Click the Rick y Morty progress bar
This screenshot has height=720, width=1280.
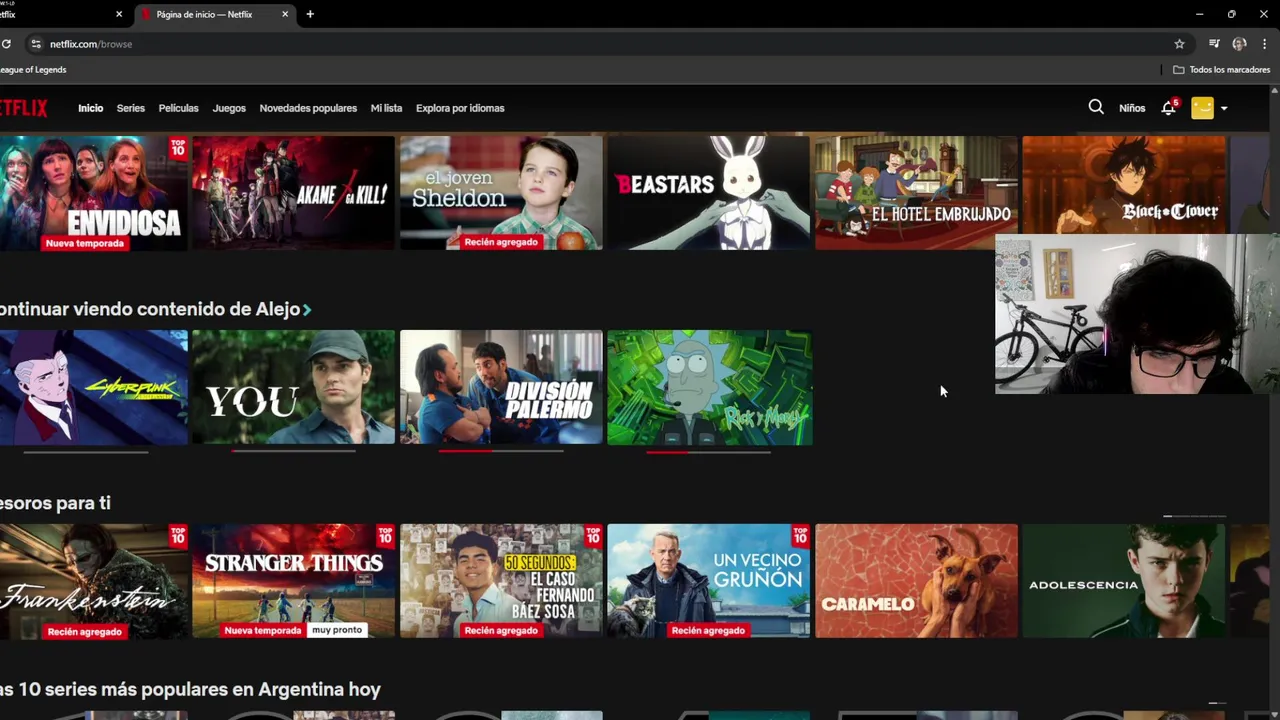tap(709, 451)
